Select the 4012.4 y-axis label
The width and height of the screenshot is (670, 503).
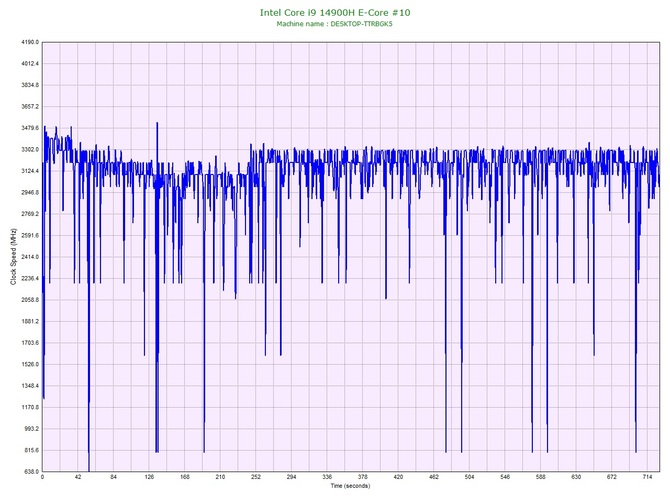tap(30, 64)
